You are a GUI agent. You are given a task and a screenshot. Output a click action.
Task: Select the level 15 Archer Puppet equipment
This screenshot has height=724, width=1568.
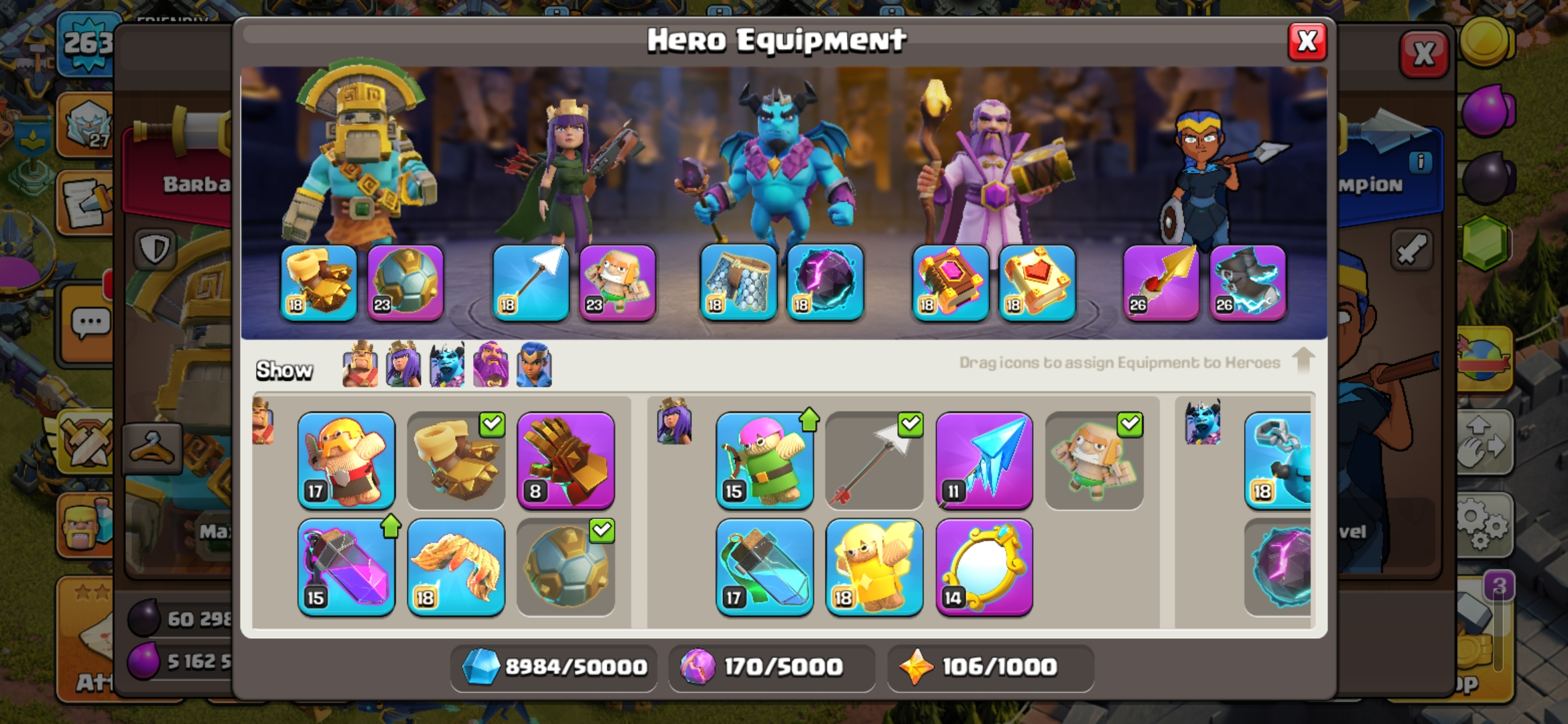pos(765,461)
